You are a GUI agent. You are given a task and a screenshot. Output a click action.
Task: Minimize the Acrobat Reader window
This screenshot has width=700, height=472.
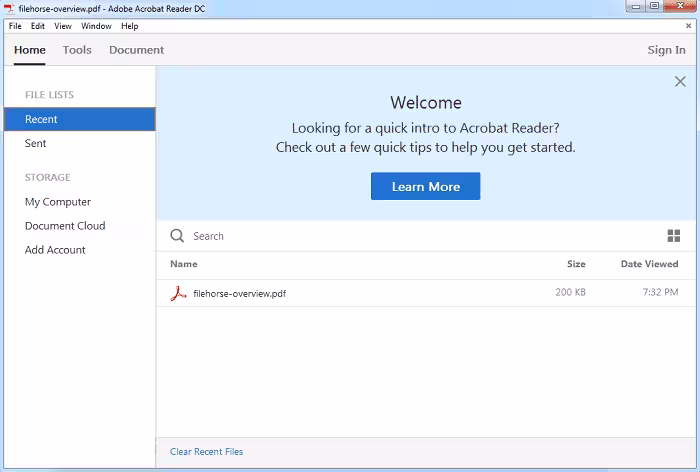(x=636, y=6)
